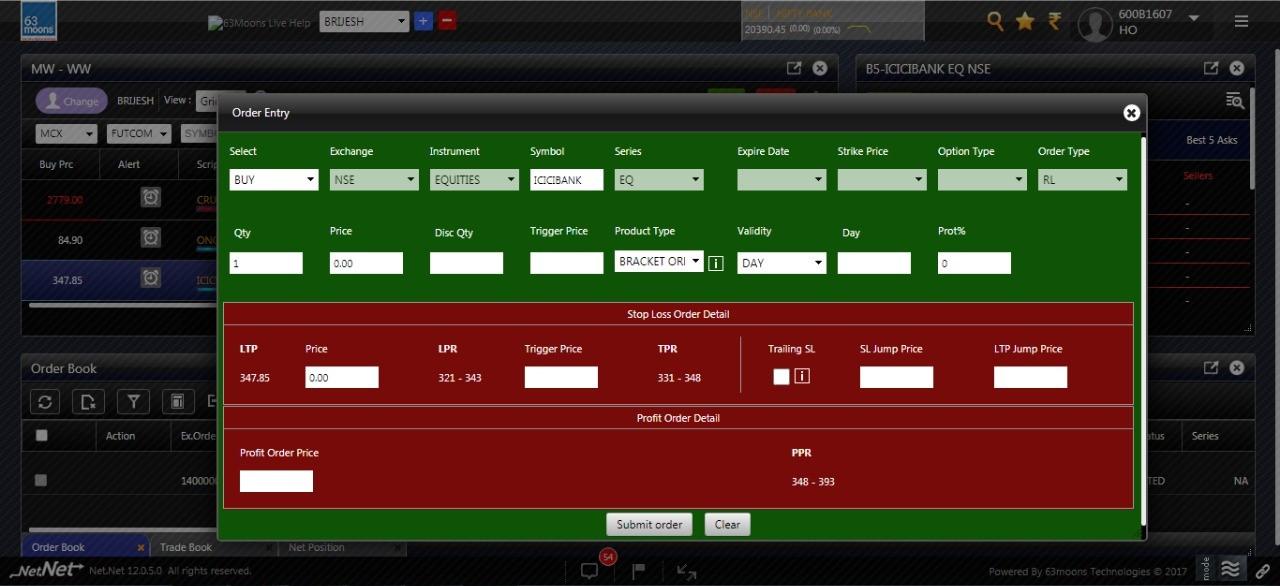1280x586 pixels.
Task: Show Product Type info icon
Action: click(x=716, y=263)
